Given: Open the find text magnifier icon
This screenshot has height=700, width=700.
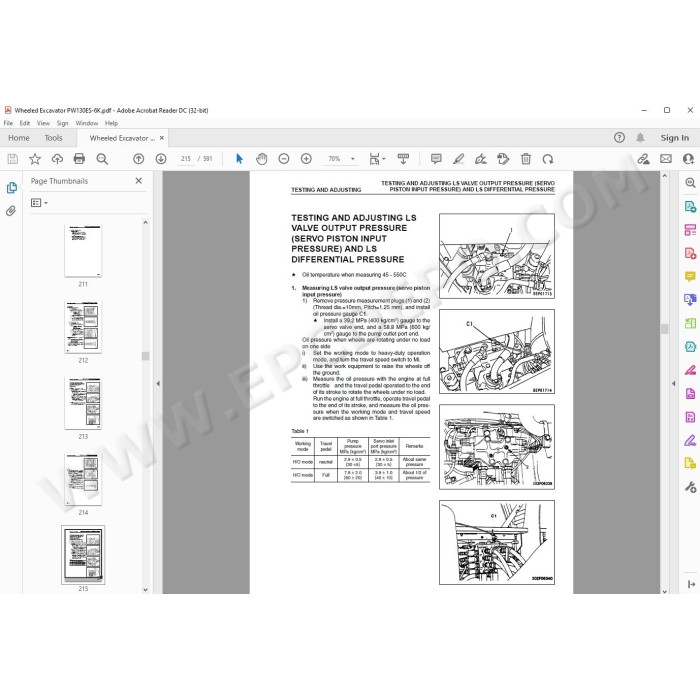Looking at the screenshot, I should pyautogui.click(x=102, y=159).
